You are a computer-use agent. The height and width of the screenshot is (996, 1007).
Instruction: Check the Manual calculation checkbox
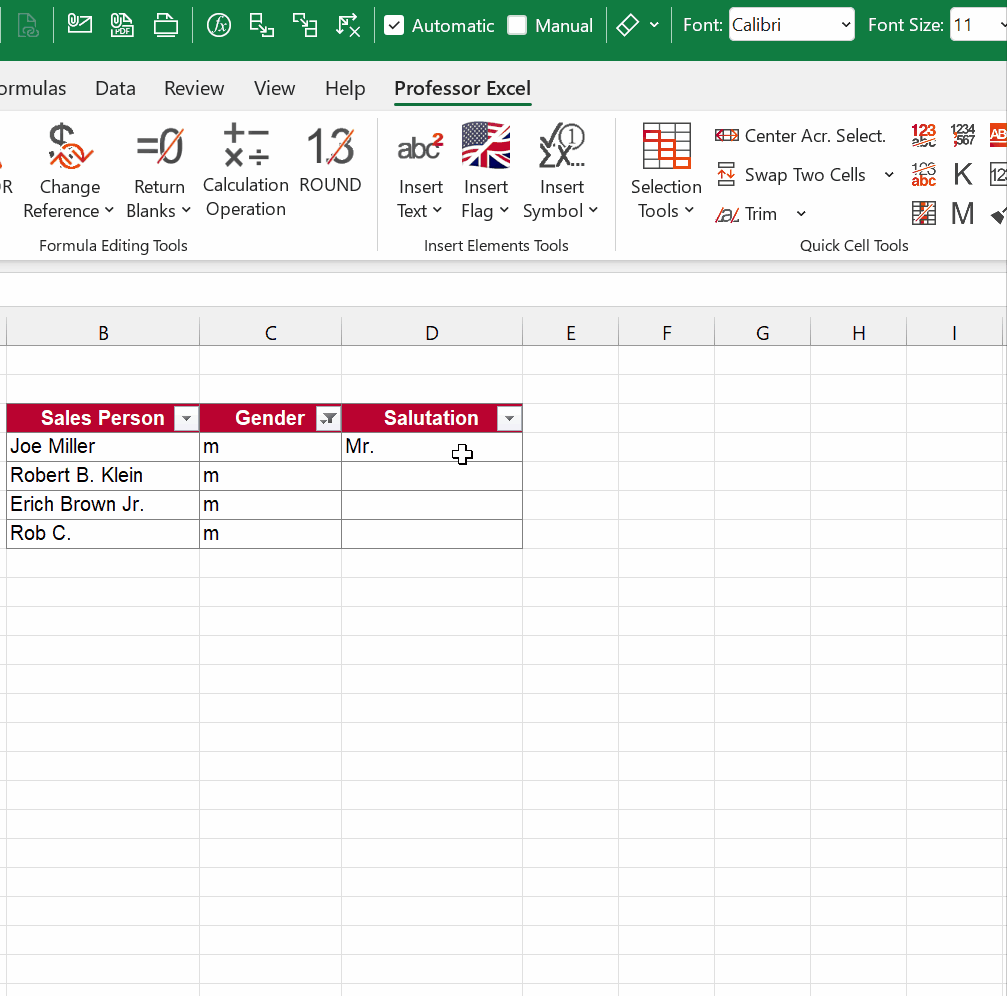click(517, 25)
